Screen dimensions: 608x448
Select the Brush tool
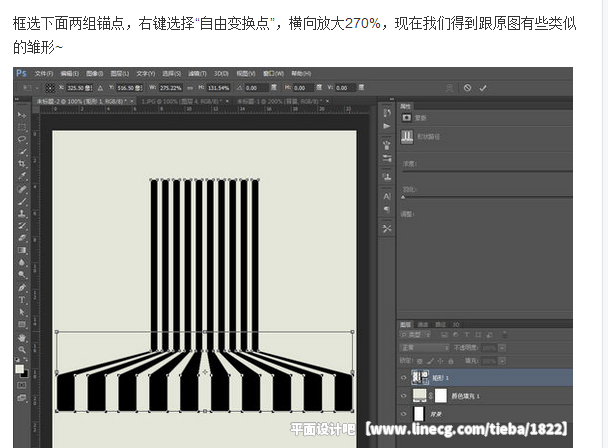coord(22,201)
